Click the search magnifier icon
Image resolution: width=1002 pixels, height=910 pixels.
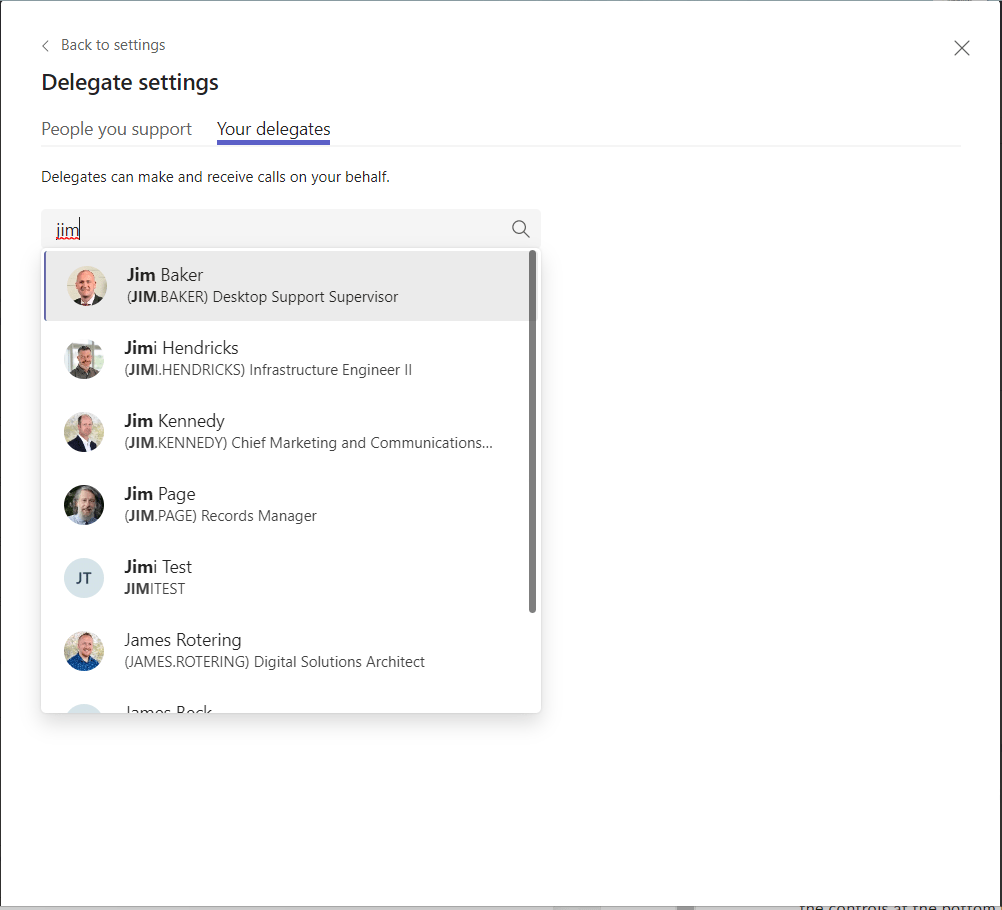click(x=520, y=229)
